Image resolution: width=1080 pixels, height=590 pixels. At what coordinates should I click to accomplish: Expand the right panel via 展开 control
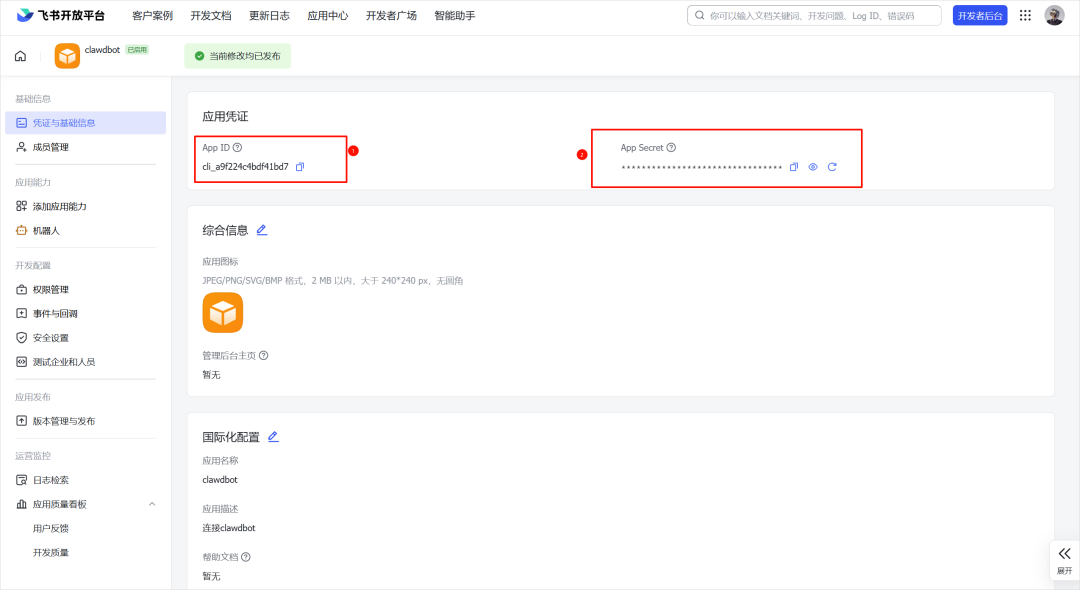pyautogui.click(x=1064, y=558)
